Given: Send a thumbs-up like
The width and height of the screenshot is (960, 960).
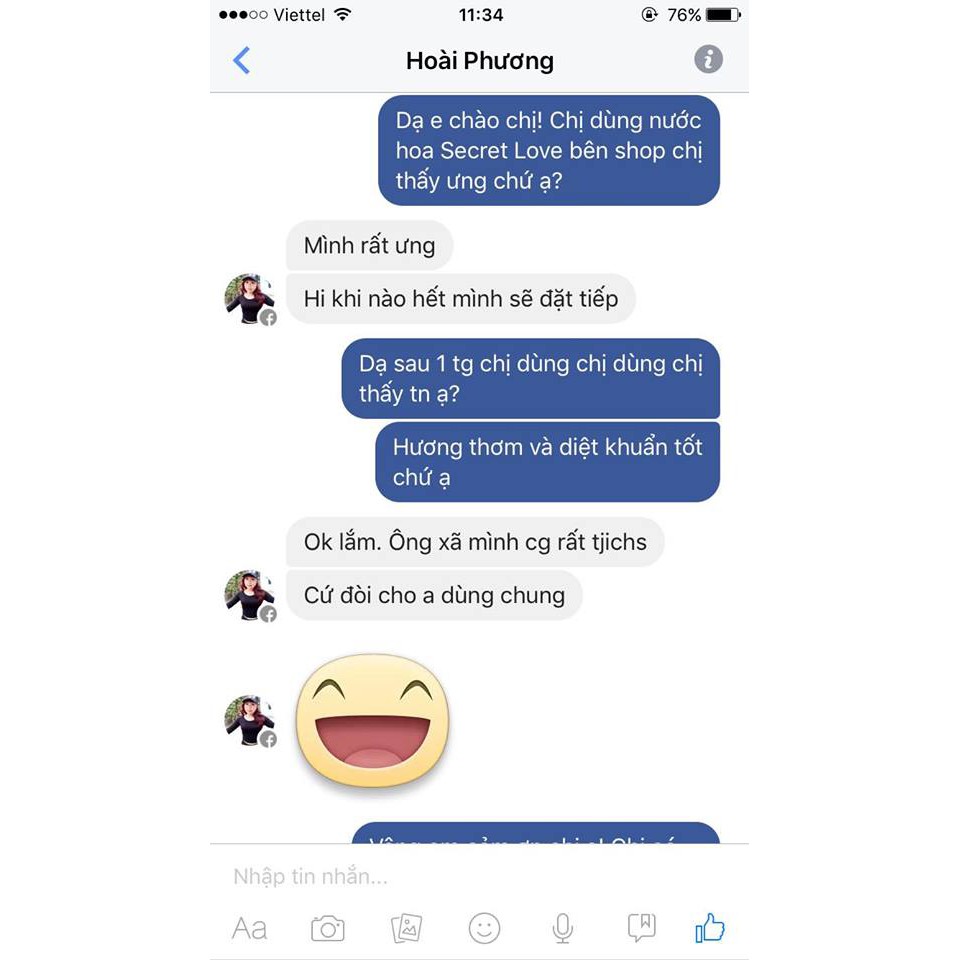Looking at the screenshot, I should [x=710, y=928].
